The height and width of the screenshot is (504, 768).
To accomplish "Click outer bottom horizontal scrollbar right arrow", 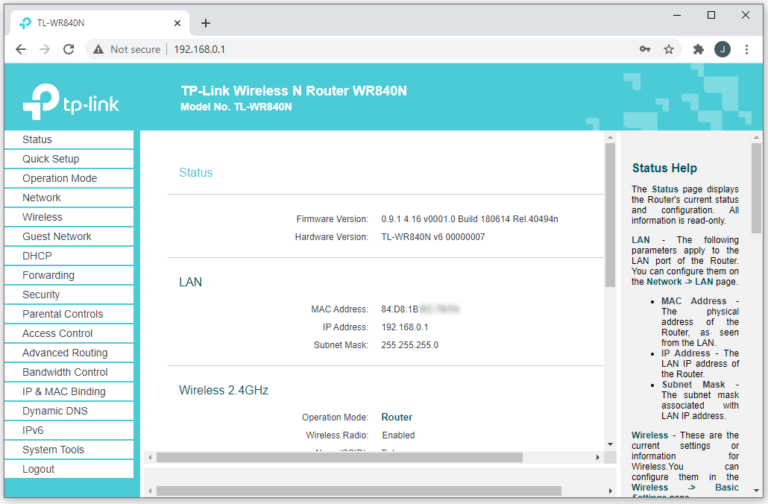I will click(x=610, y=491).
